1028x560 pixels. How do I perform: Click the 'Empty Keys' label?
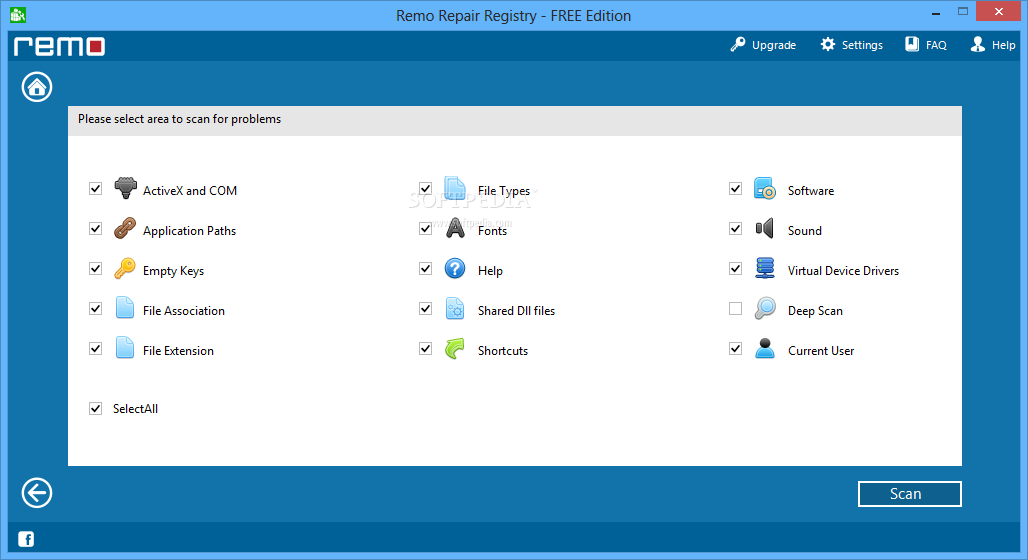click(x=173, y=271)
